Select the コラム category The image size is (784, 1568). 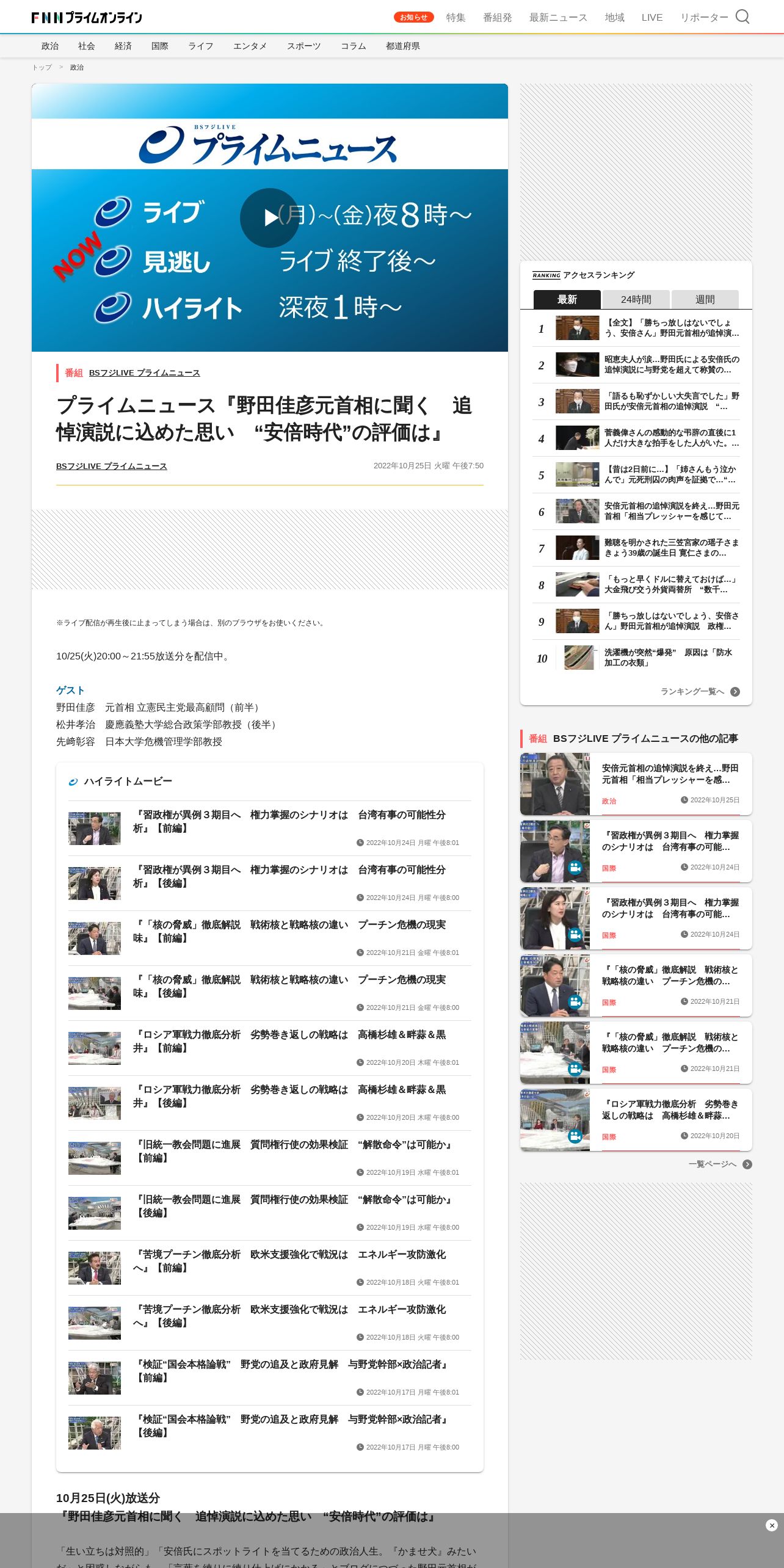(354, 46)
